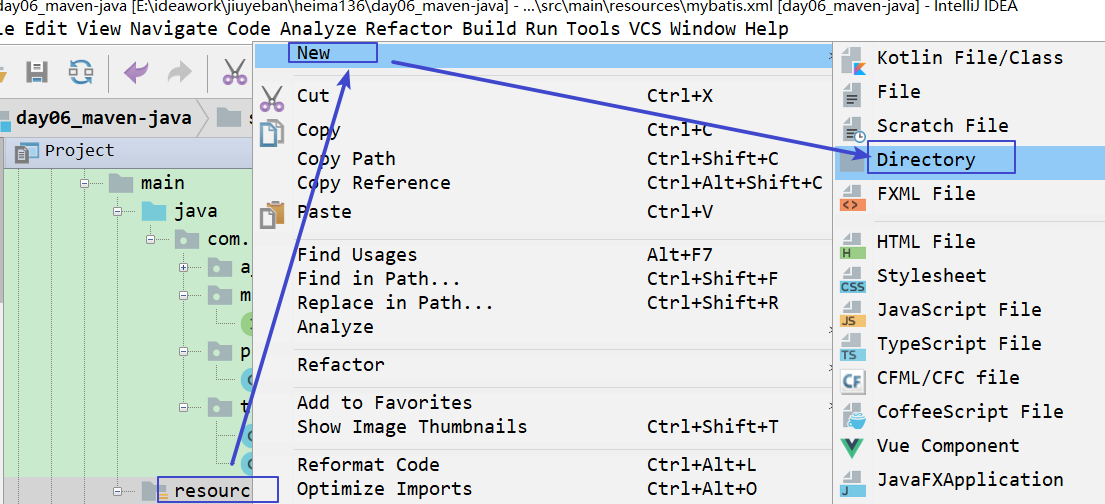Viewport: 1105px width, 504px height.
Task: Click the day06_maven-java breadcrumb
Action: coord(103,118)
